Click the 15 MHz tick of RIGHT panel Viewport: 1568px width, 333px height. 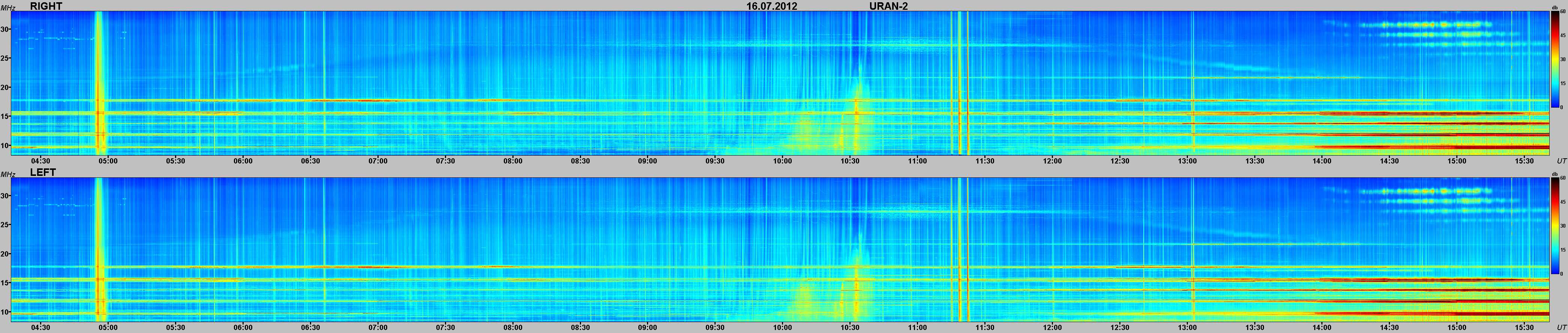point(5,116)
